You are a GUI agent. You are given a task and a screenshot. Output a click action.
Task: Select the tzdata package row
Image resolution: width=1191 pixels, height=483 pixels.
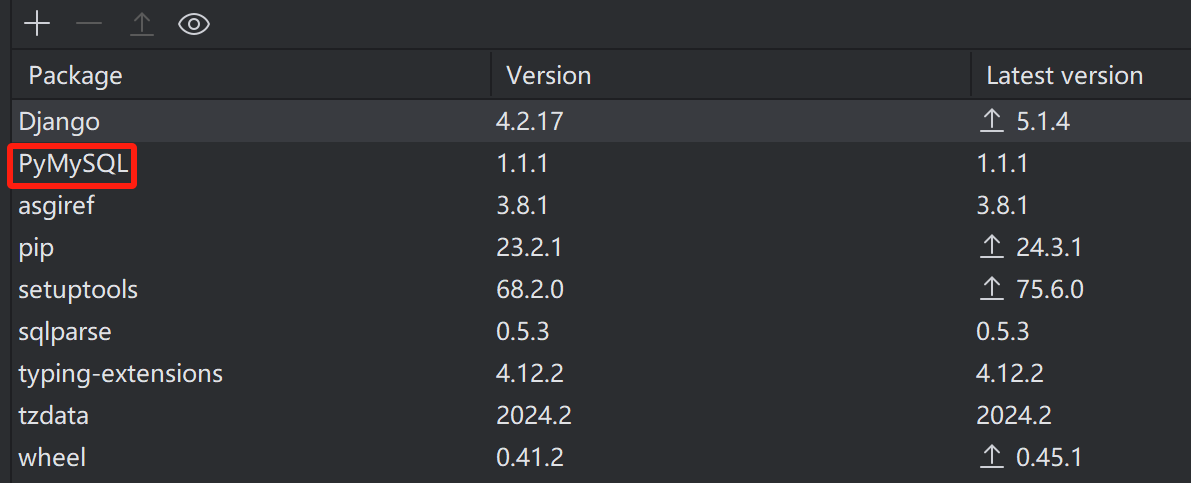(x=54, y=416)
